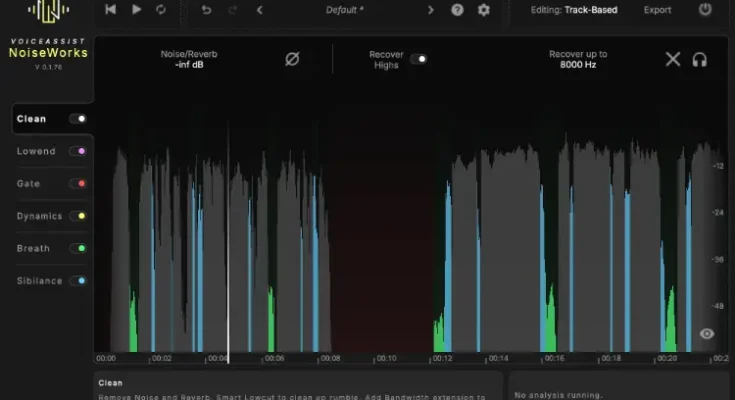Switch the Gate module toggle
Screen dimensions: 735x400
[x=77, y=184]
